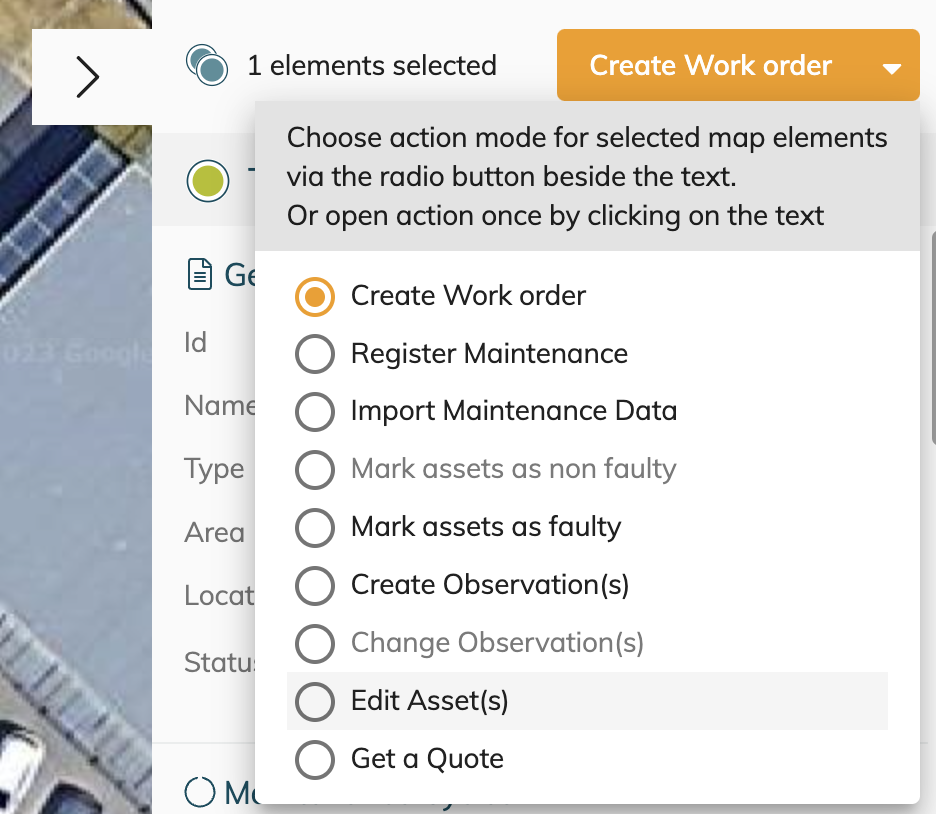Click the Mark assets as non faulty radio

pyautogui.click(x=315, y=470)
